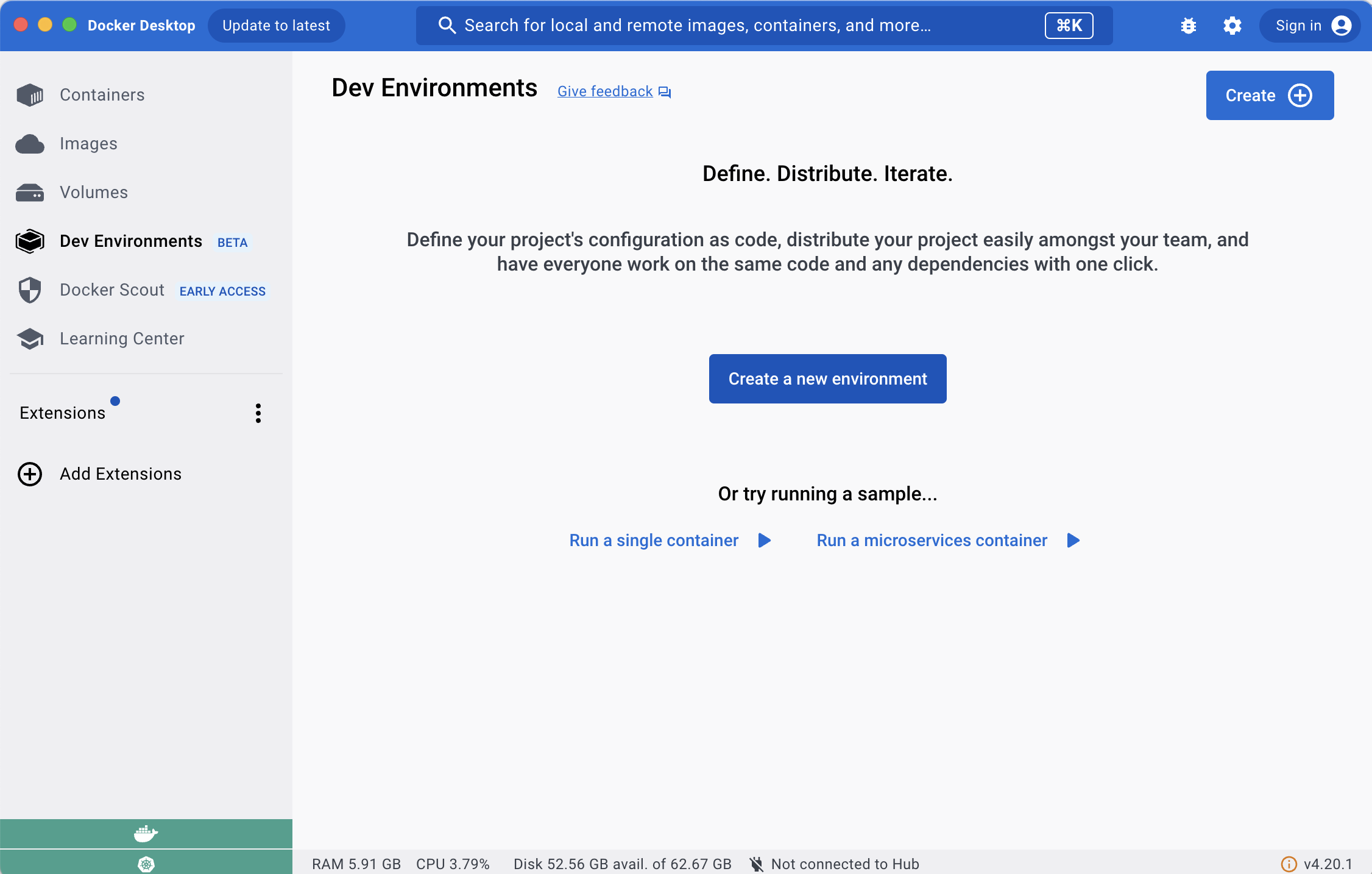
Task: Focus the search for images field
Action: pyautogui.click(x=765, y=26)
